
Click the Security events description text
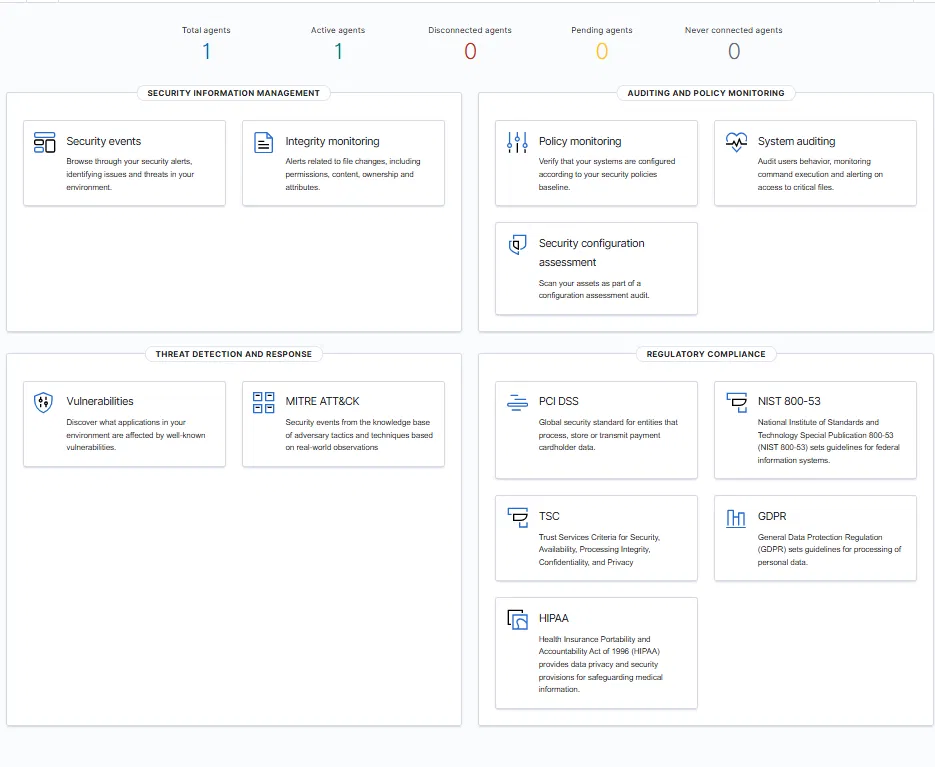(x=130, y=174)
